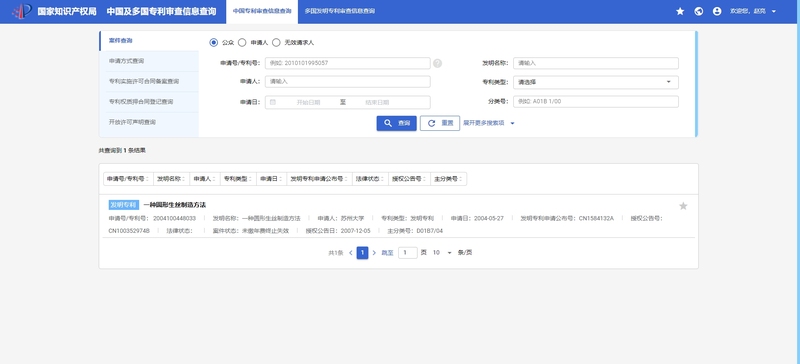Screen dimensions: 800x364
Task: Select the 公众 radio option
Action: coord(214,43)
